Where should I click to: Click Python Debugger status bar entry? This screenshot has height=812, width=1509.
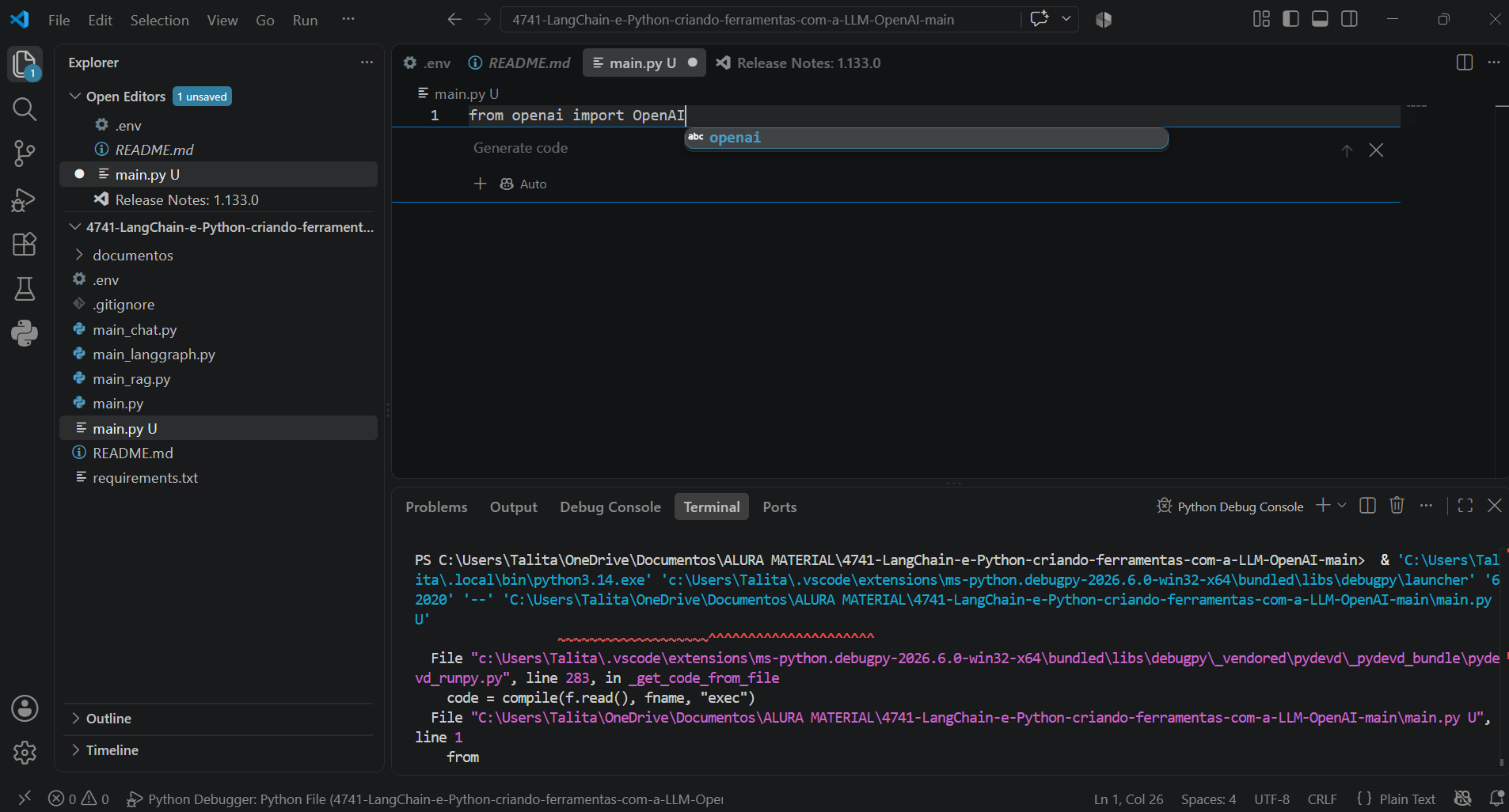point(425,799)
